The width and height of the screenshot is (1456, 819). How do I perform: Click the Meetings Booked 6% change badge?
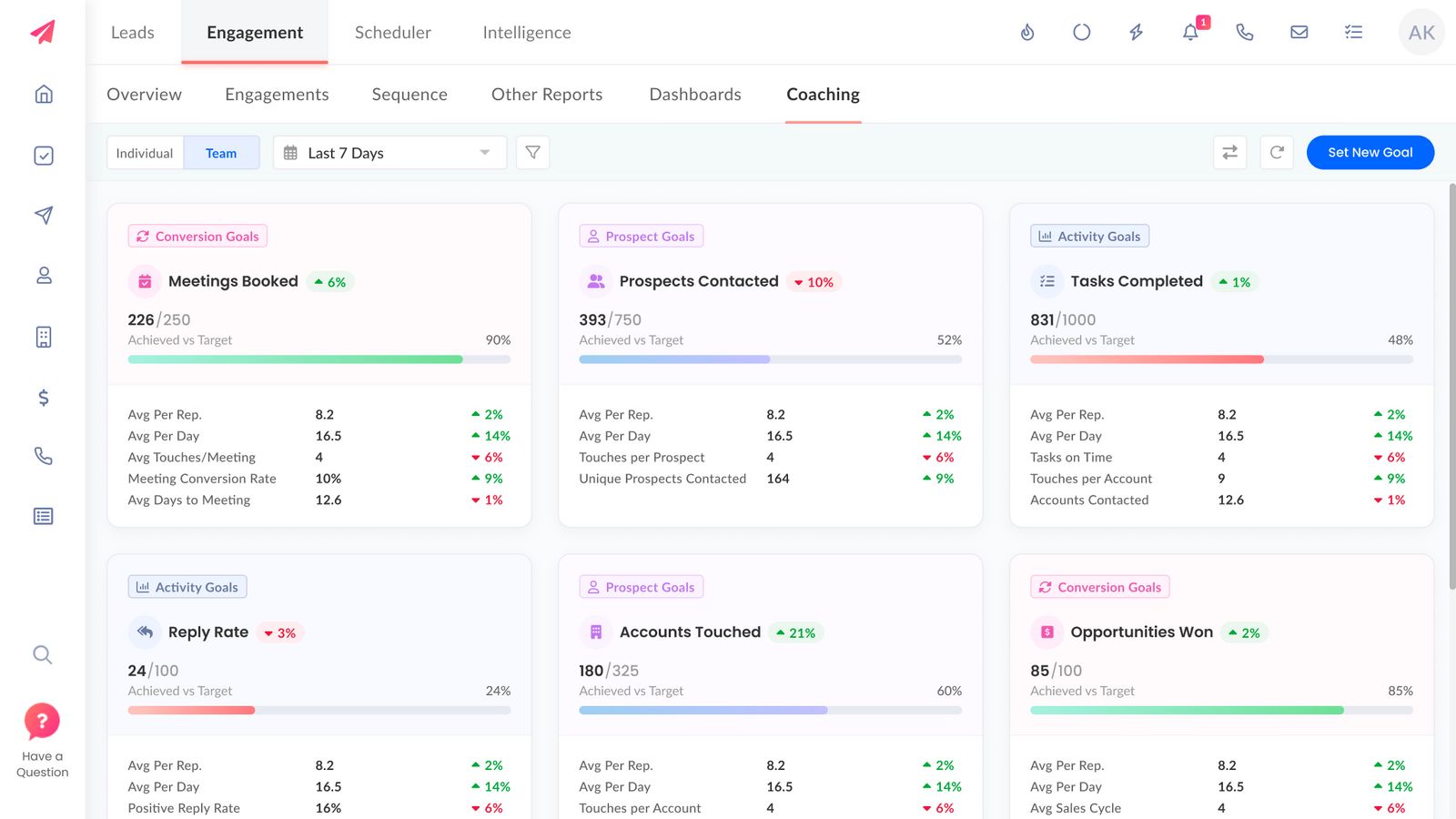tap(330, 282)
